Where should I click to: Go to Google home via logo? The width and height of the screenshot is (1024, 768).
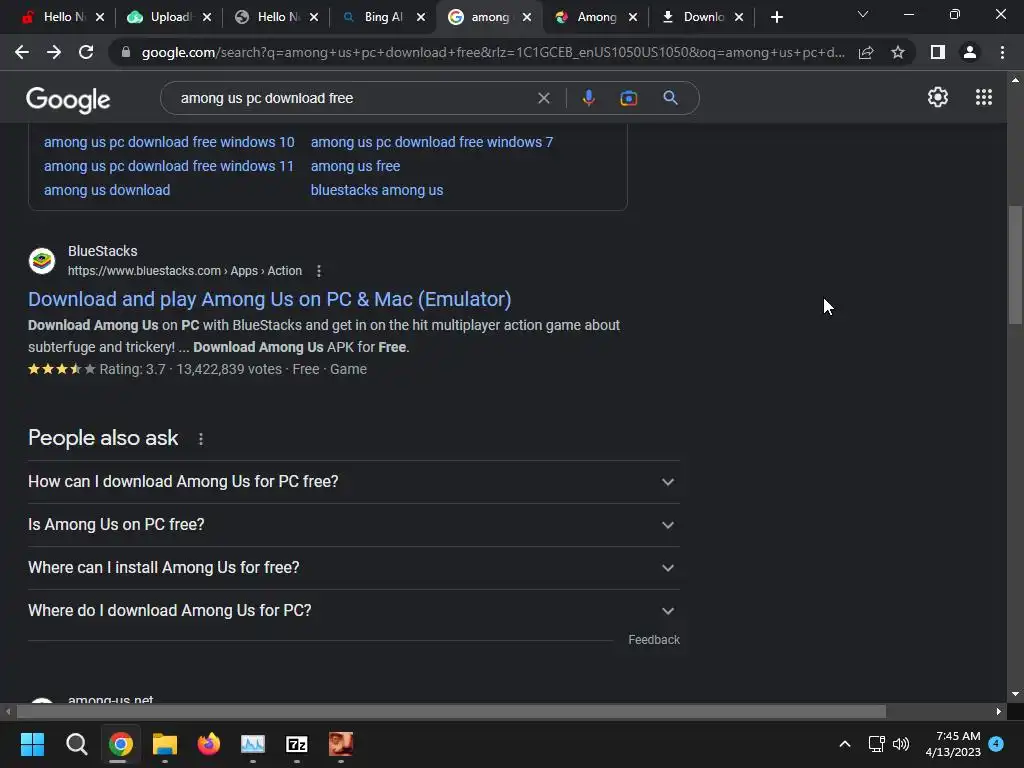(x=68, y=99)
